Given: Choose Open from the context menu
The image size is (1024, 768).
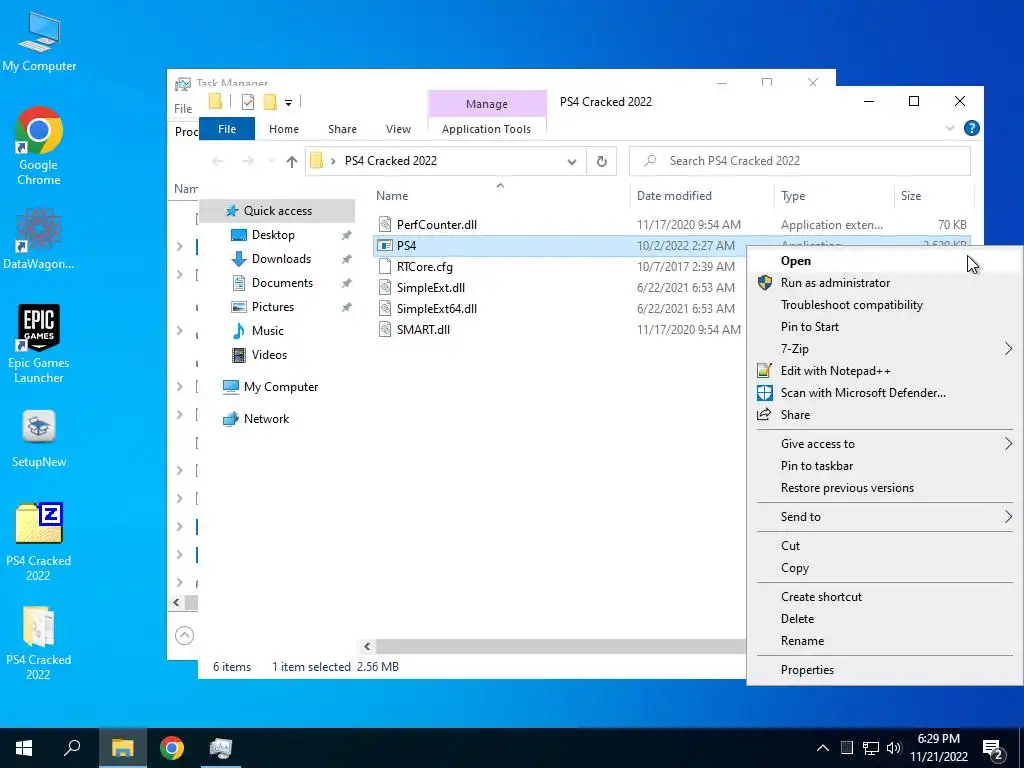Looking at the screenshot, I should point(884,261).
